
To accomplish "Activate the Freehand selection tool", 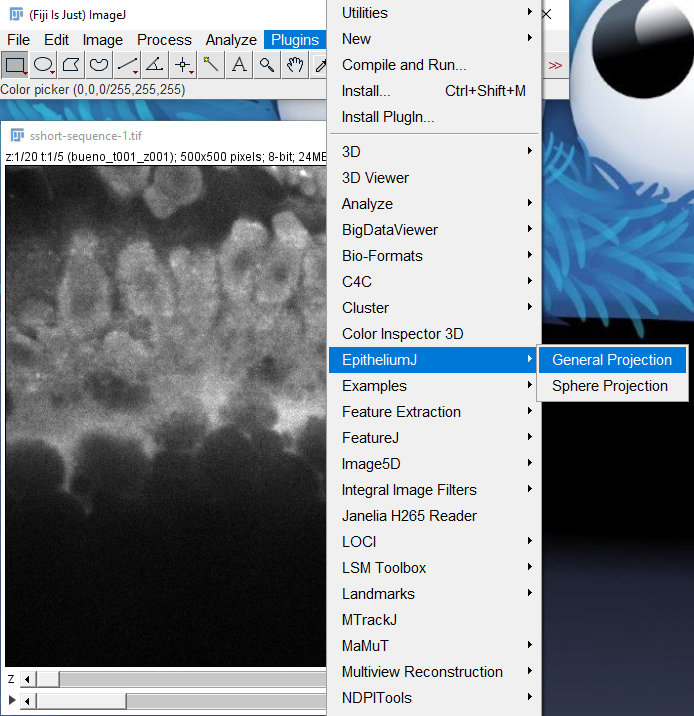I will tap(99, 65).
